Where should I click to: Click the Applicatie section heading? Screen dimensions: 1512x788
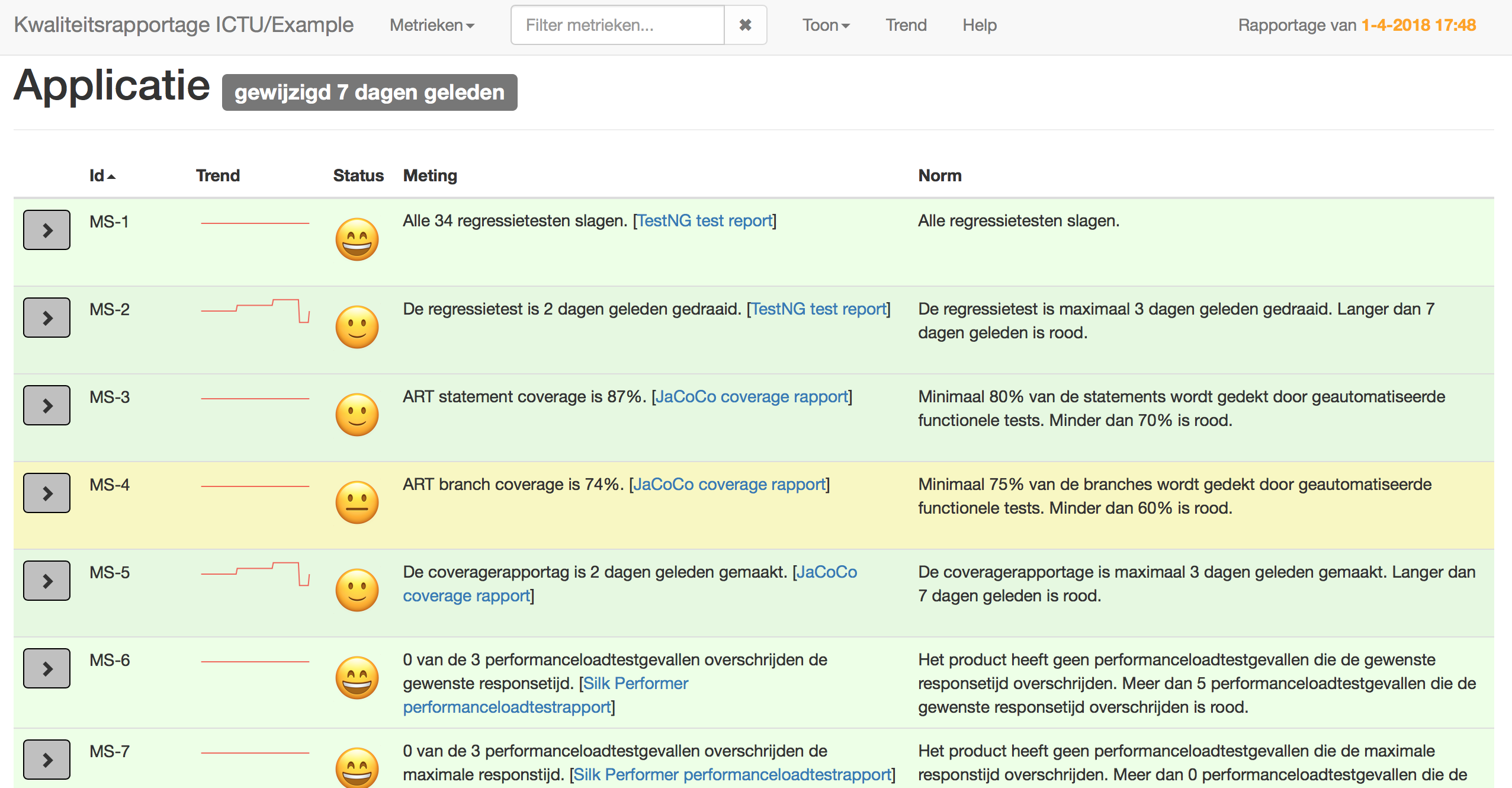112,86
